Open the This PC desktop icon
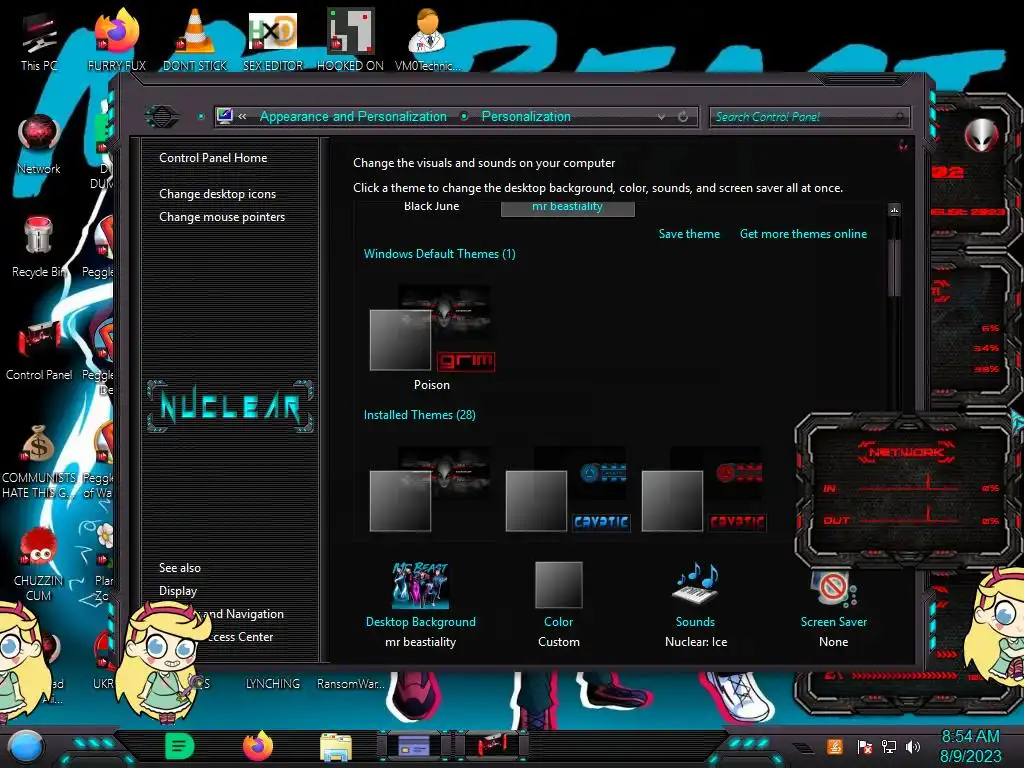Image resolution: width=1024 pixels, height=768 pixels. (39, 40)
